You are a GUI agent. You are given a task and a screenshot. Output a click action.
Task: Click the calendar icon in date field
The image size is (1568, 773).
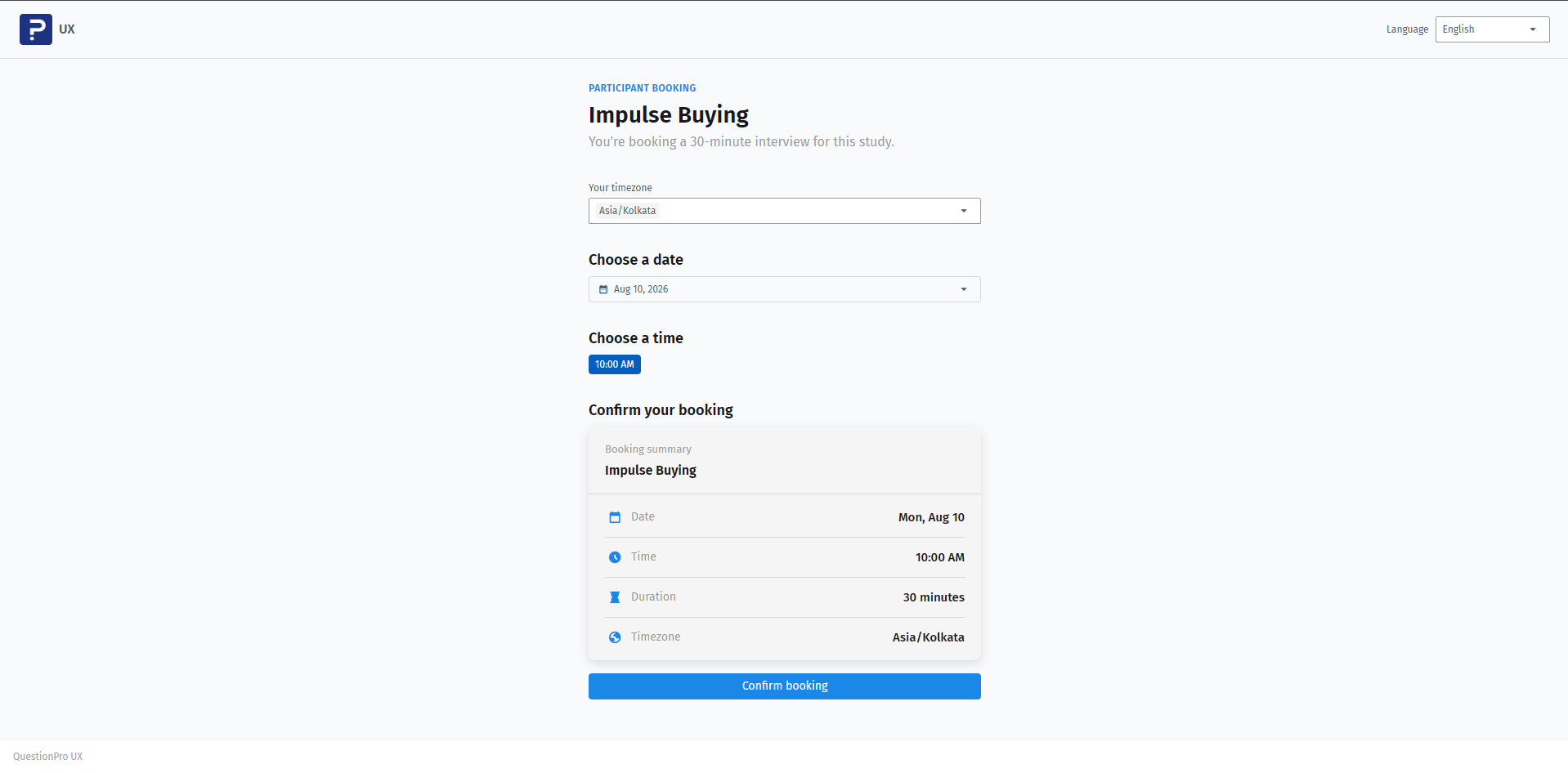tap(603, 289)
